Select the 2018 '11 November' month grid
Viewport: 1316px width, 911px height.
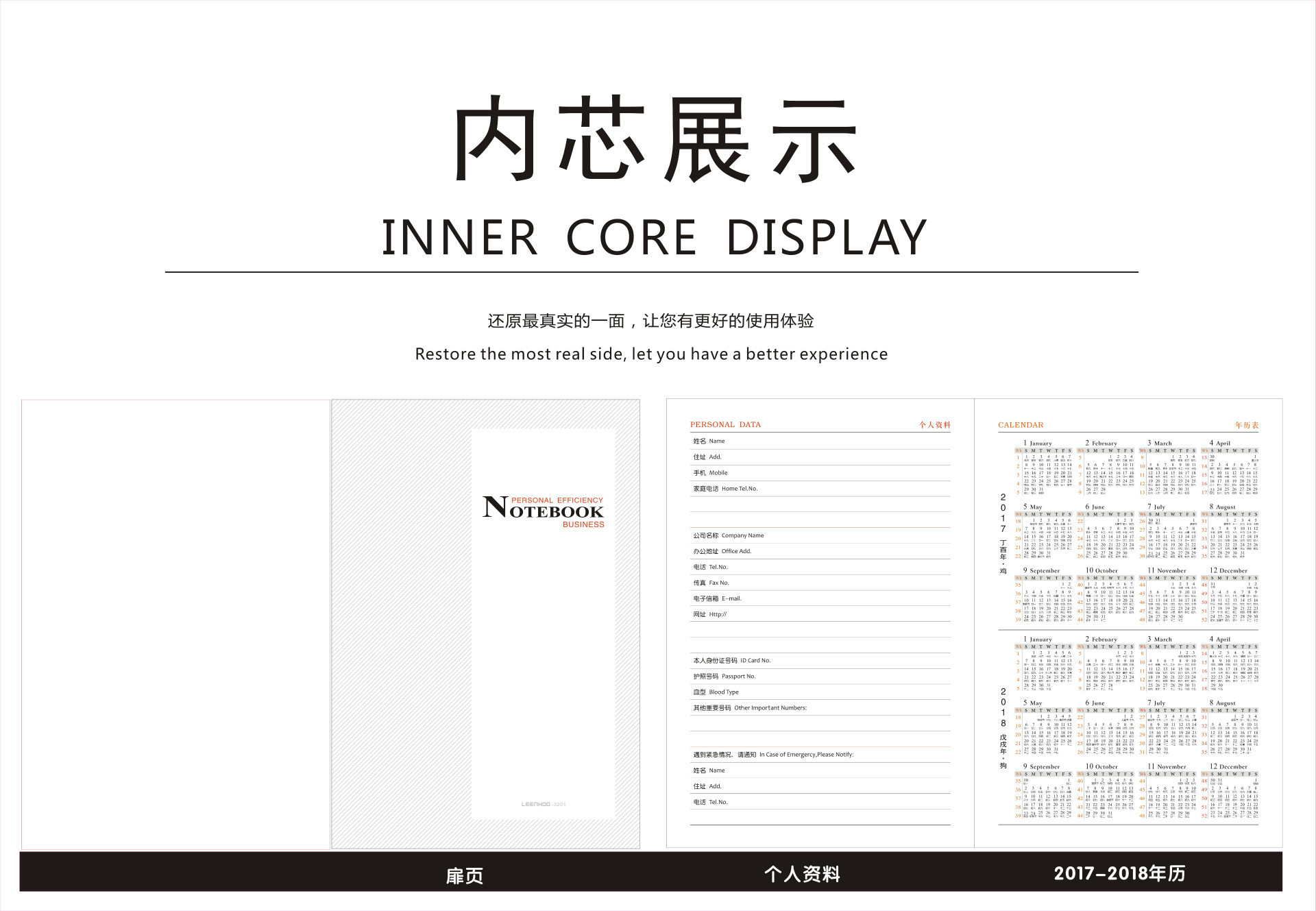point(1168,791)
